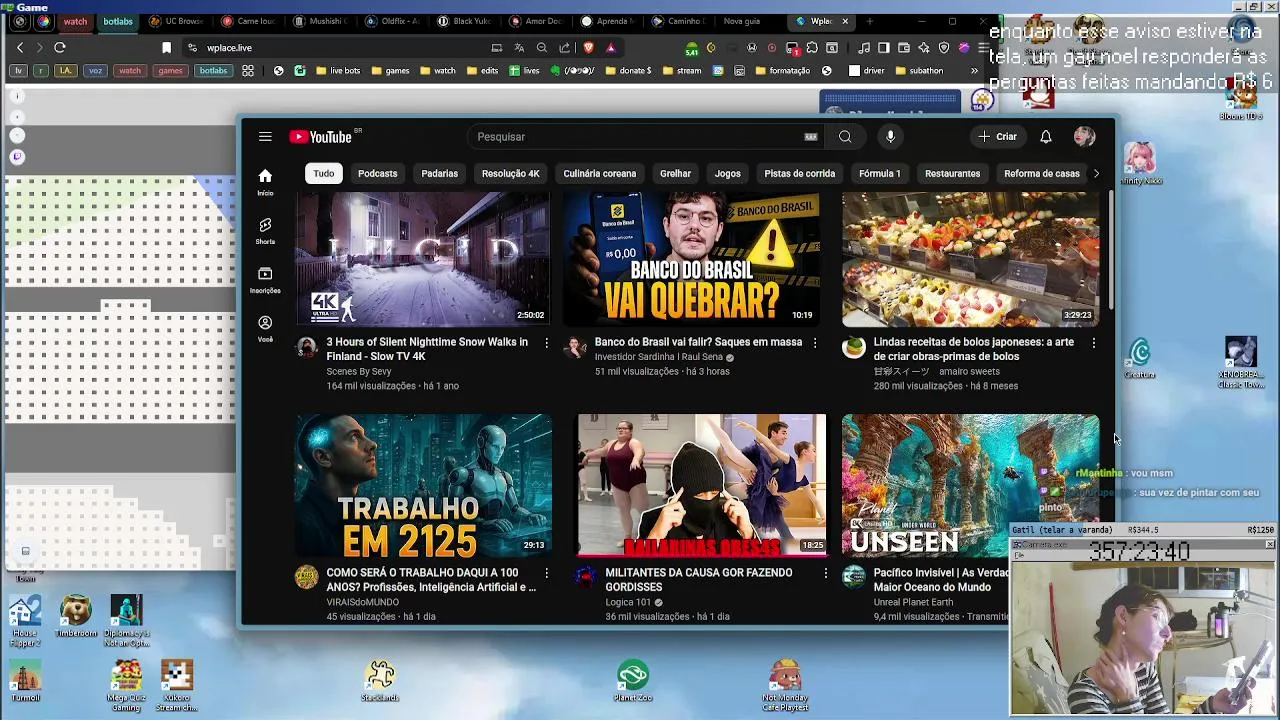Start voice search with the microphone icon
The height and width of the screenshot is (720, 1280).
click(890, 137)
